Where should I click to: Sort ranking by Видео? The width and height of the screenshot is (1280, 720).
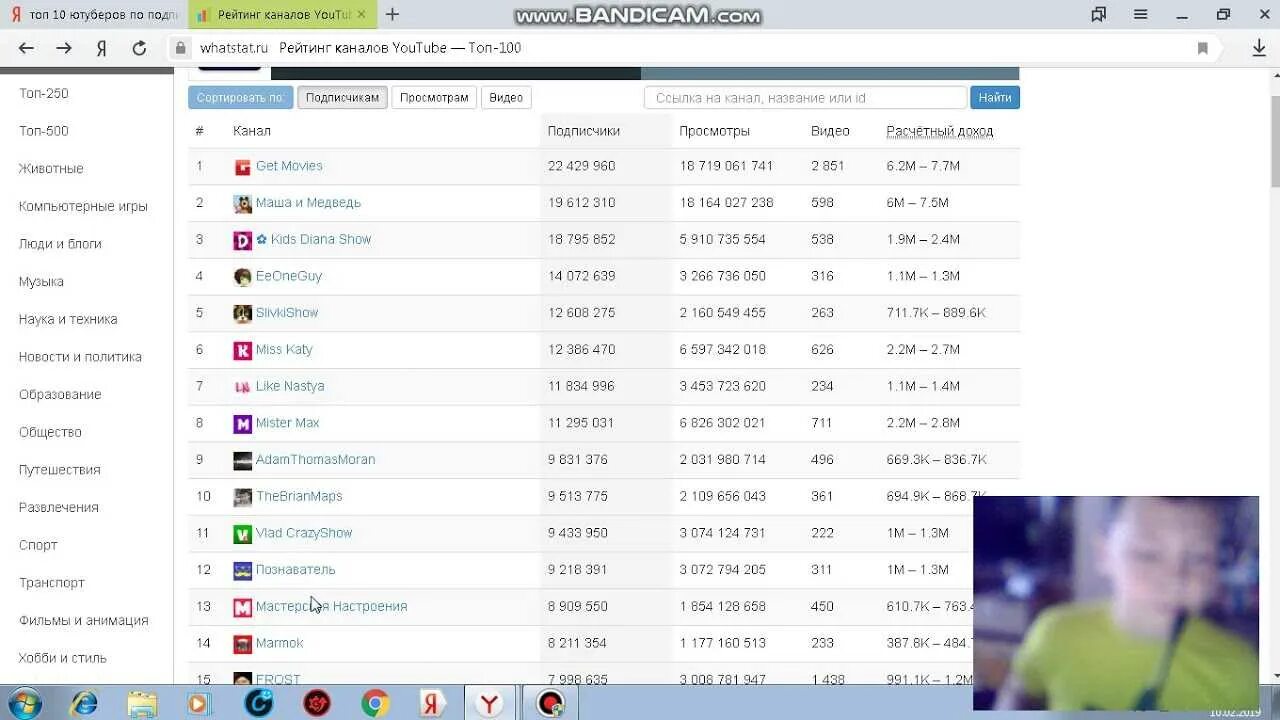tap(506, 98)
